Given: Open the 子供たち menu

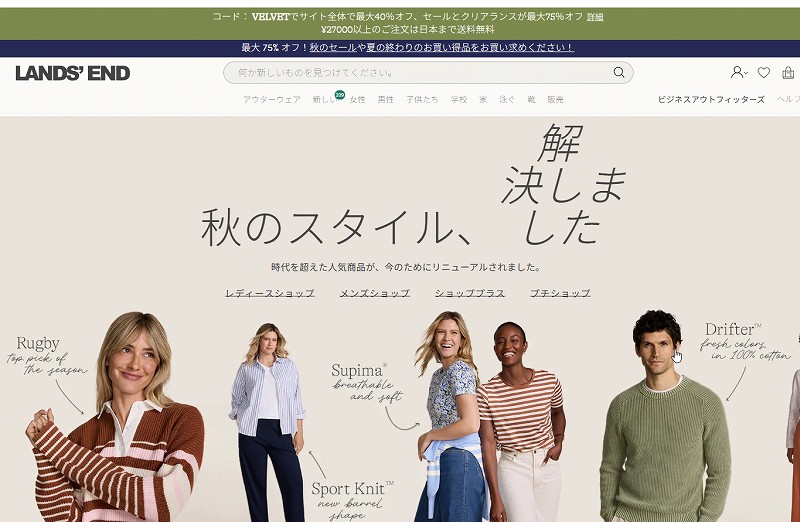Looking at the screenshot, I should 422,100.
